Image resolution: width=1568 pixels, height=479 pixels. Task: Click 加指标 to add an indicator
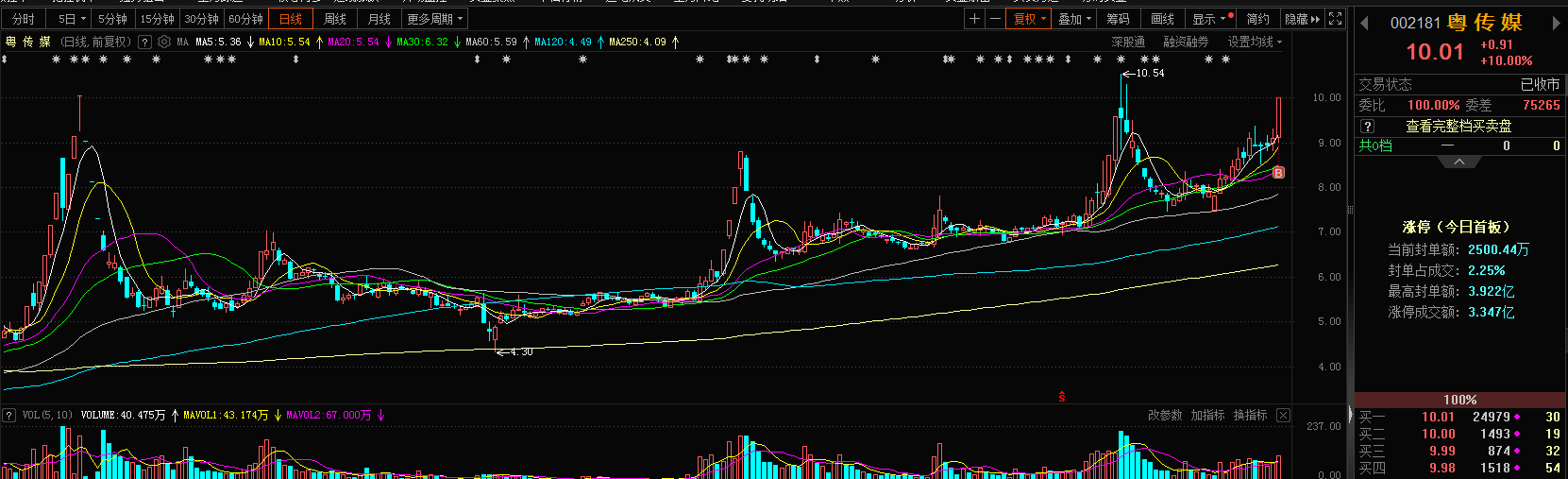pos(1207,415)
